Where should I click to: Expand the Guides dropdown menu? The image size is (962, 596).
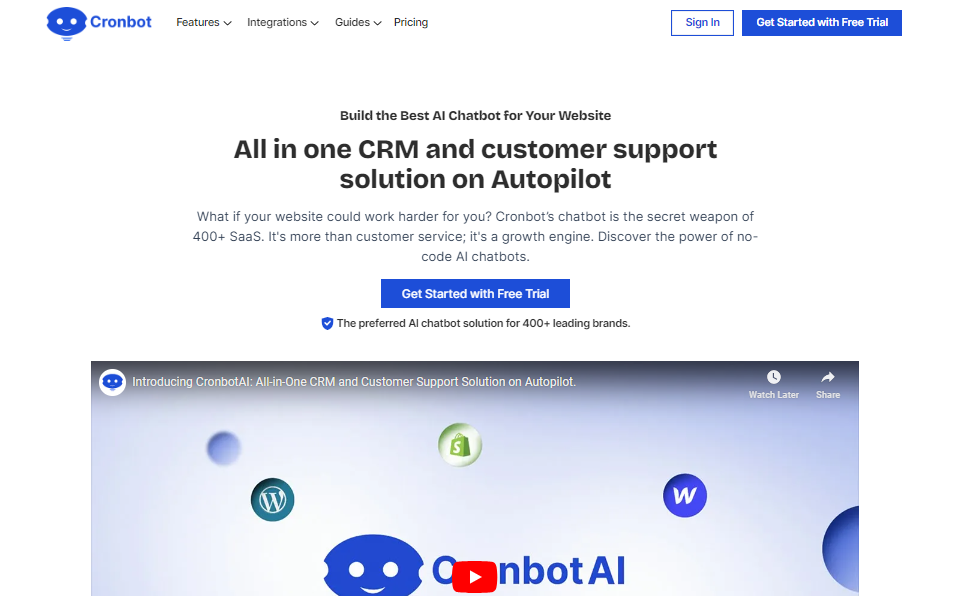(x=358, y=23)
